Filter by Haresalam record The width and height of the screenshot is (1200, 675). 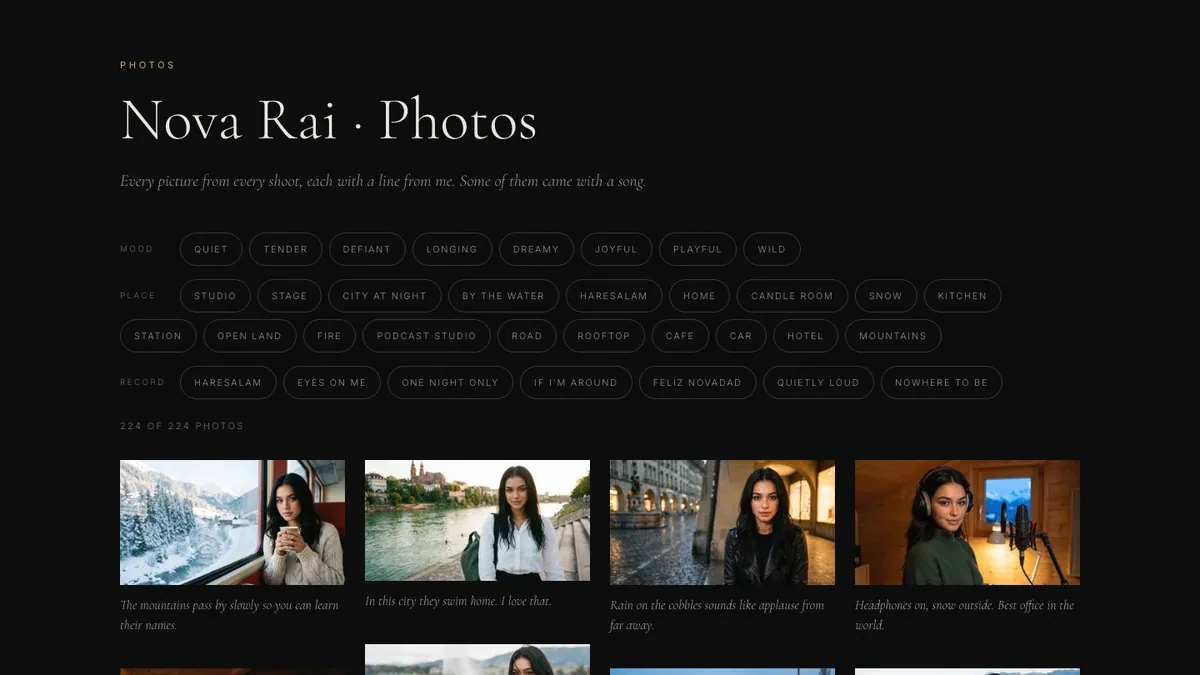tap(228, 383)
